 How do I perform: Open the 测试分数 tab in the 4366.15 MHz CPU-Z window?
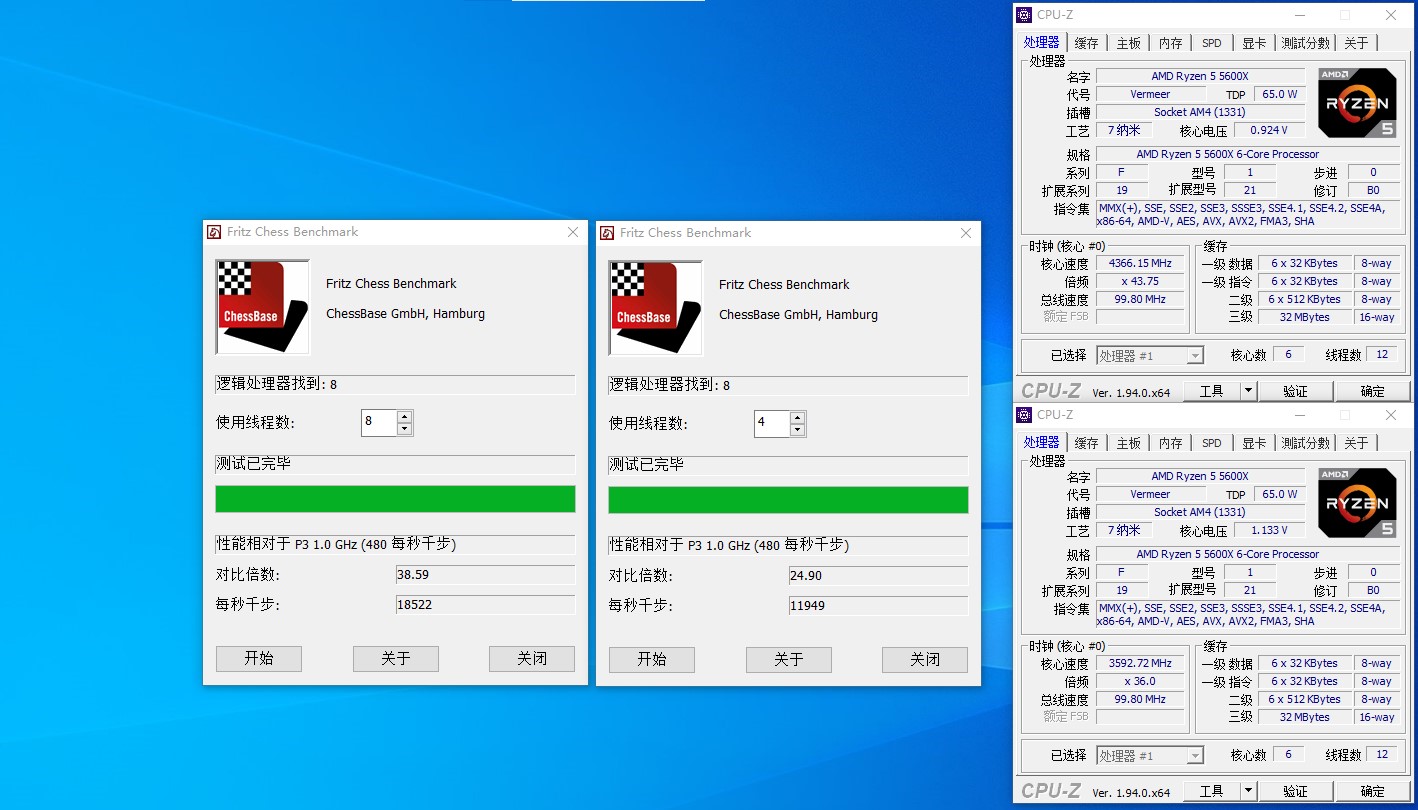click(x=1306, y=43)
